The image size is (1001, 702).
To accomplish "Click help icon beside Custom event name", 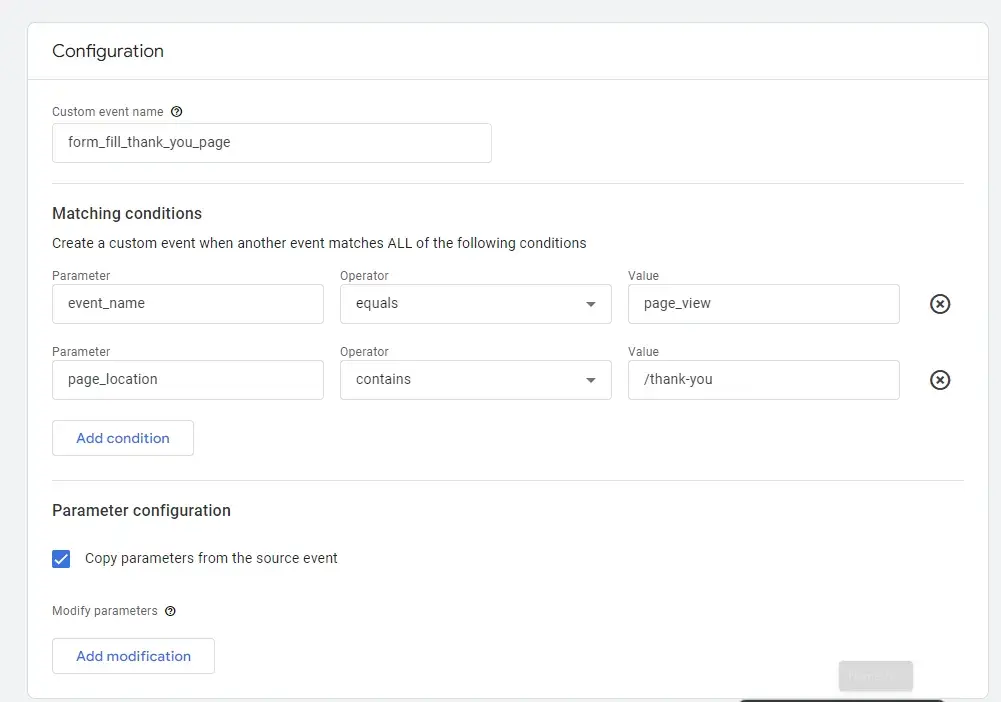I will (177, 112).
